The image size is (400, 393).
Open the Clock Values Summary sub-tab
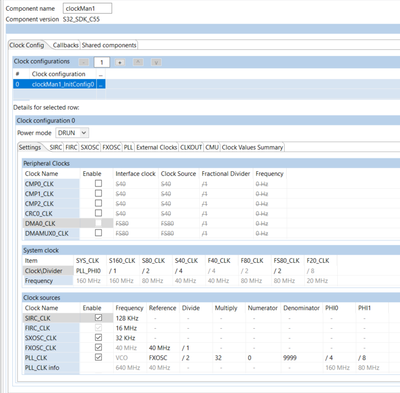pos(252,147)
